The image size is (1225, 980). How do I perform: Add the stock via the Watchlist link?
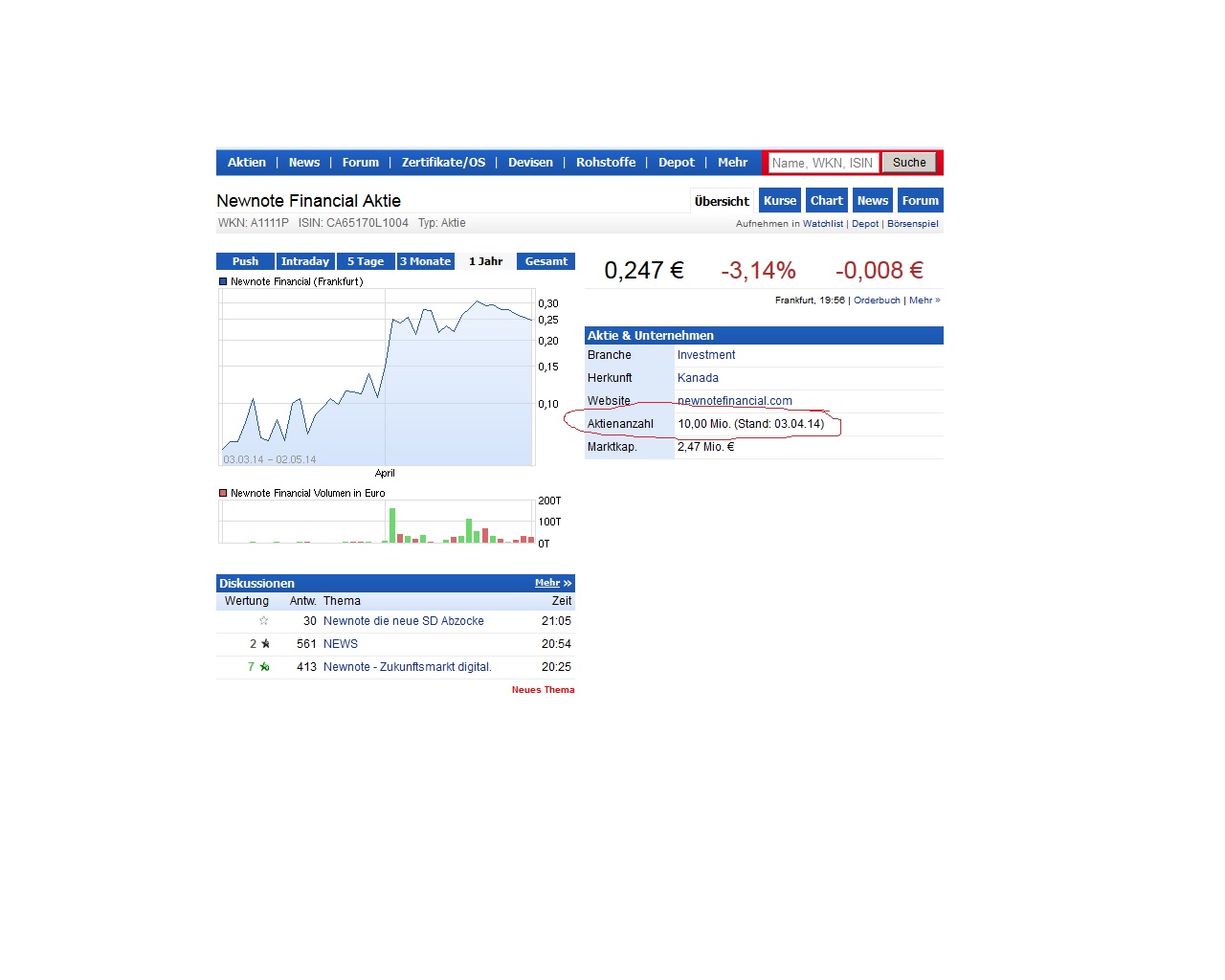click(822, 224)
